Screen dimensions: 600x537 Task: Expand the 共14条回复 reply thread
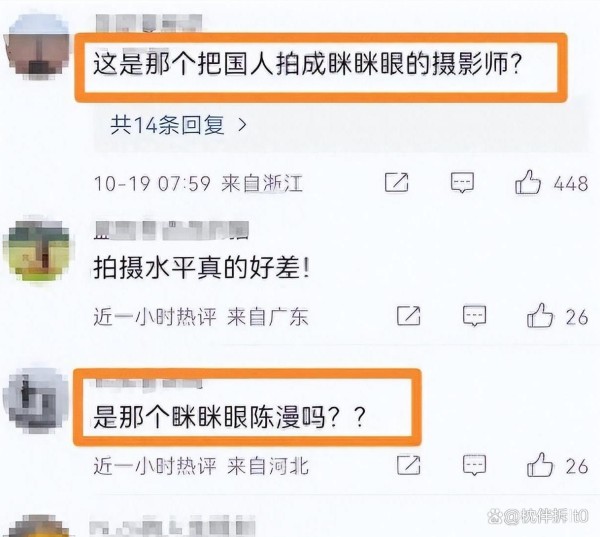(178, 125)
